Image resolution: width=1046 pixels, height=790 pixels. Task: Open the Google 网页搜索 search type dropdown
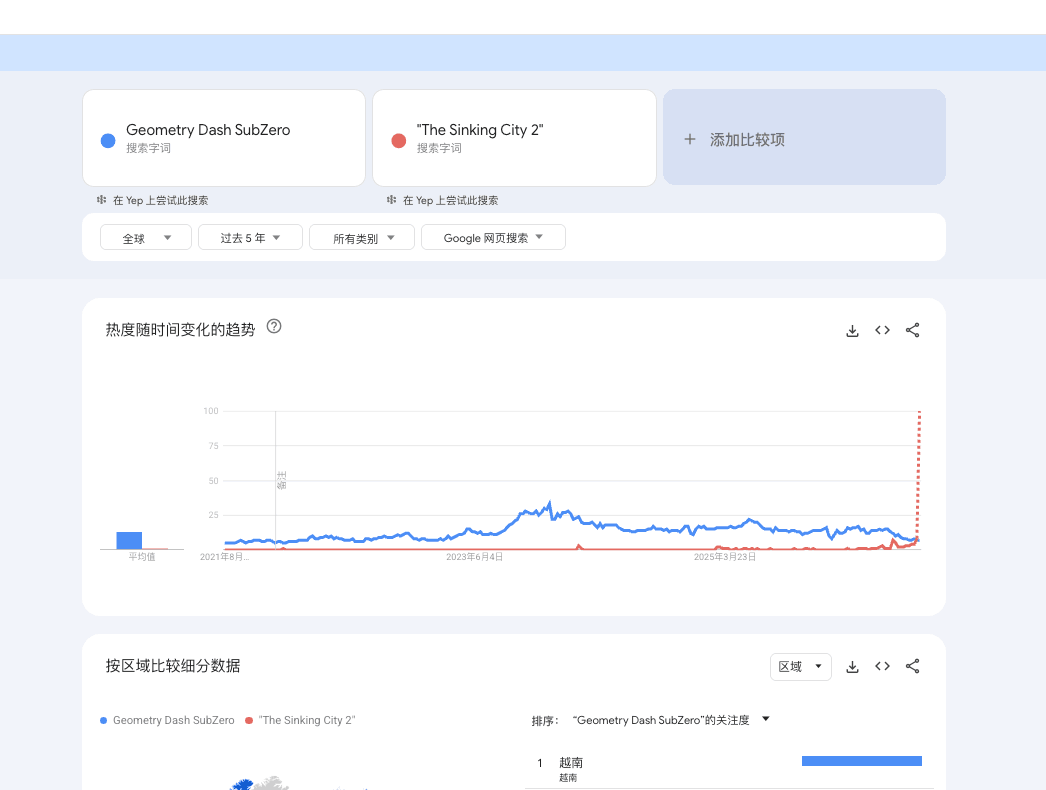[x=493, y=238]
